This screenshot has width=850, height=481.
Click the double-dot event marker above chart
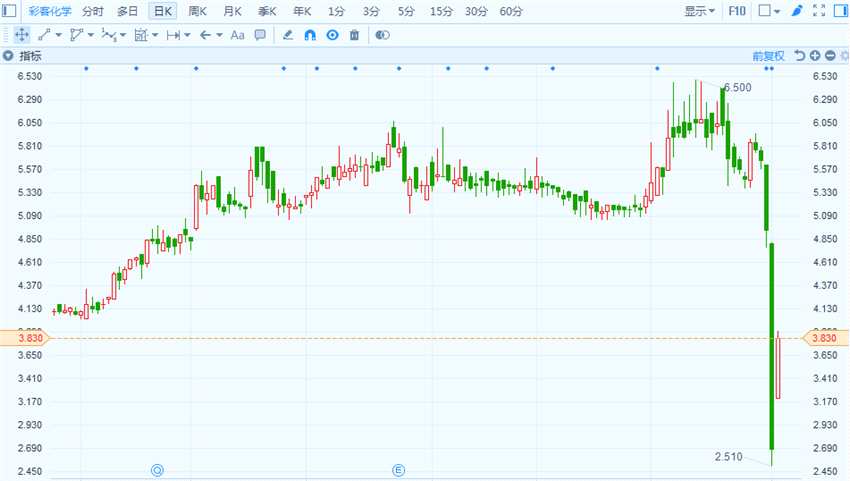(769, 68)
